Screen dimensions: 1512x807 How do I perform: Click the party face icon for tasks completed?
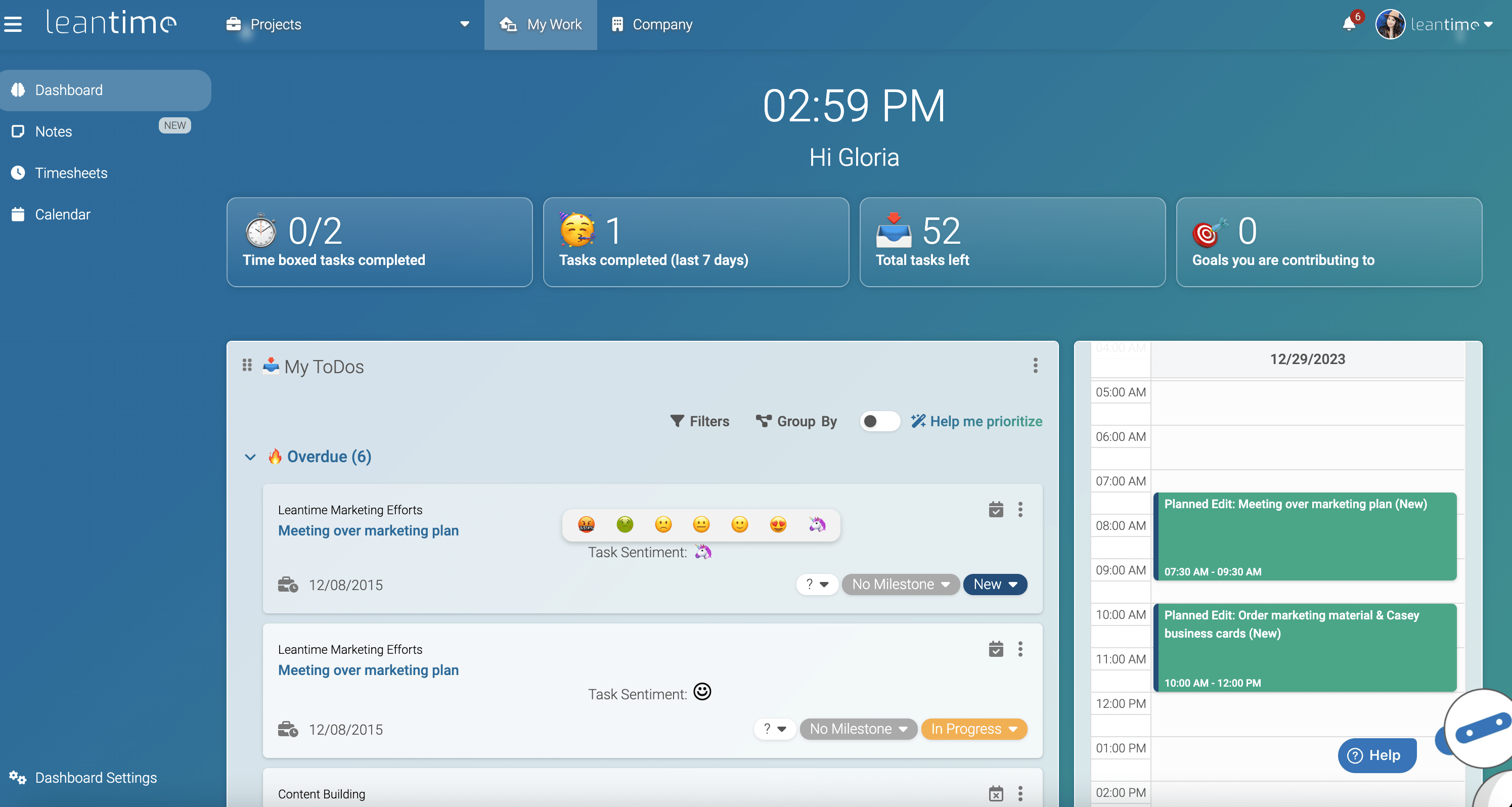click(577, 230)
